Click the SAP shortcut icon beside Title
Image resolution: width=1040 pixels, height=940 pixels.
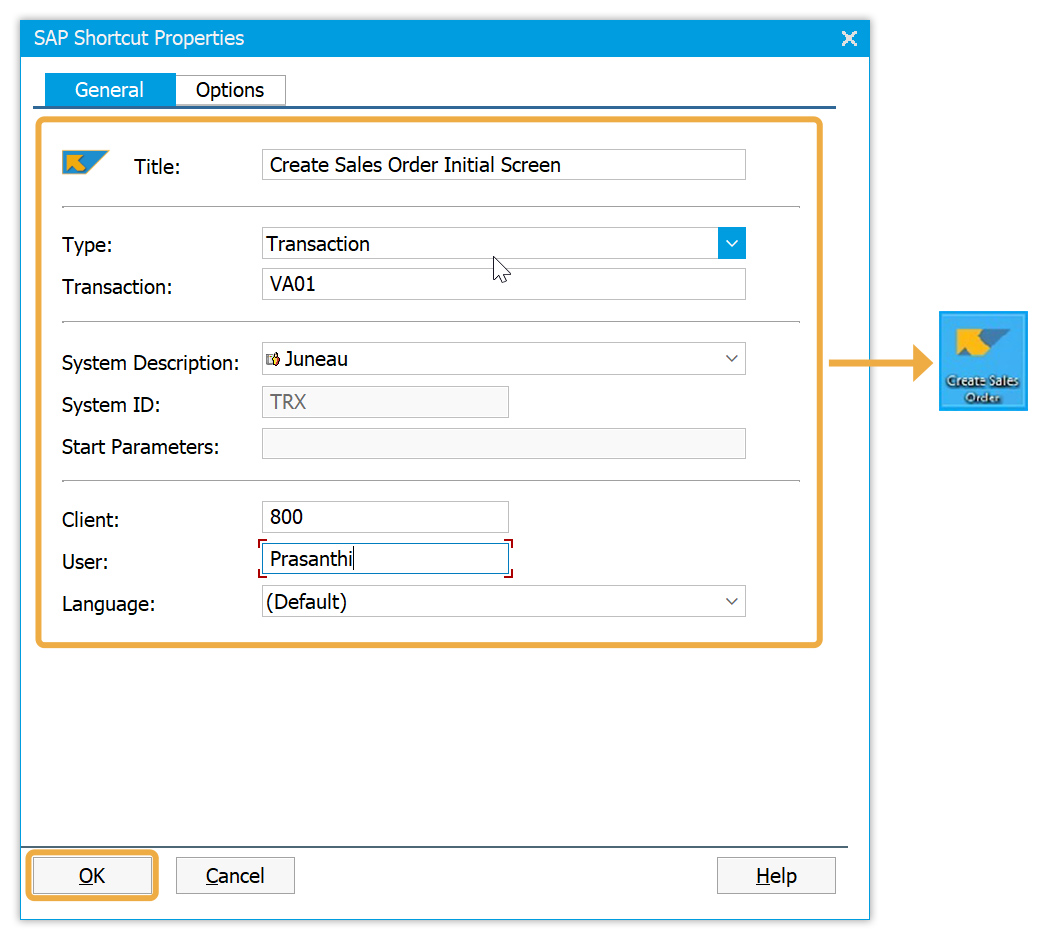84,162
